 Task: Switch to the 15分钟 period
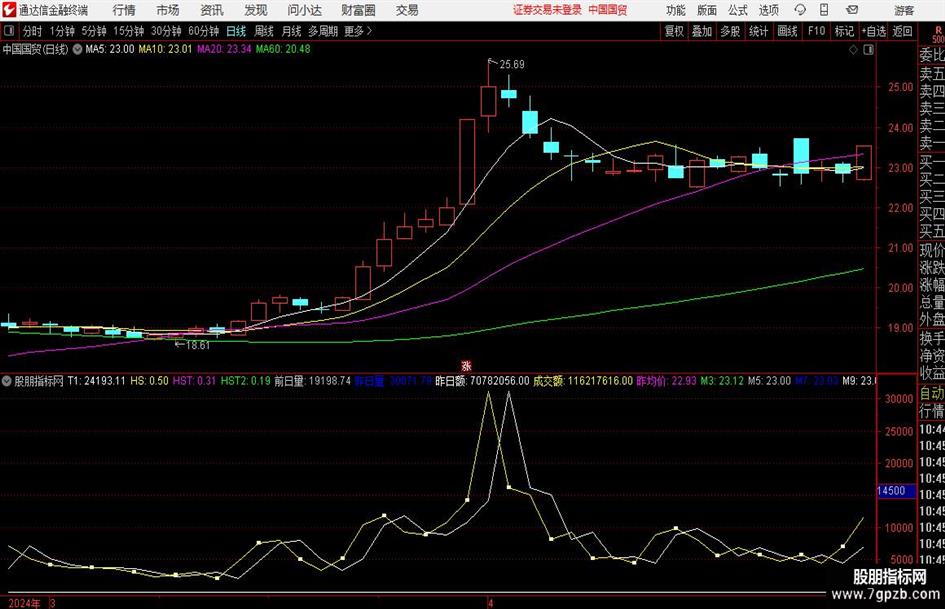(x=128, y=31)
